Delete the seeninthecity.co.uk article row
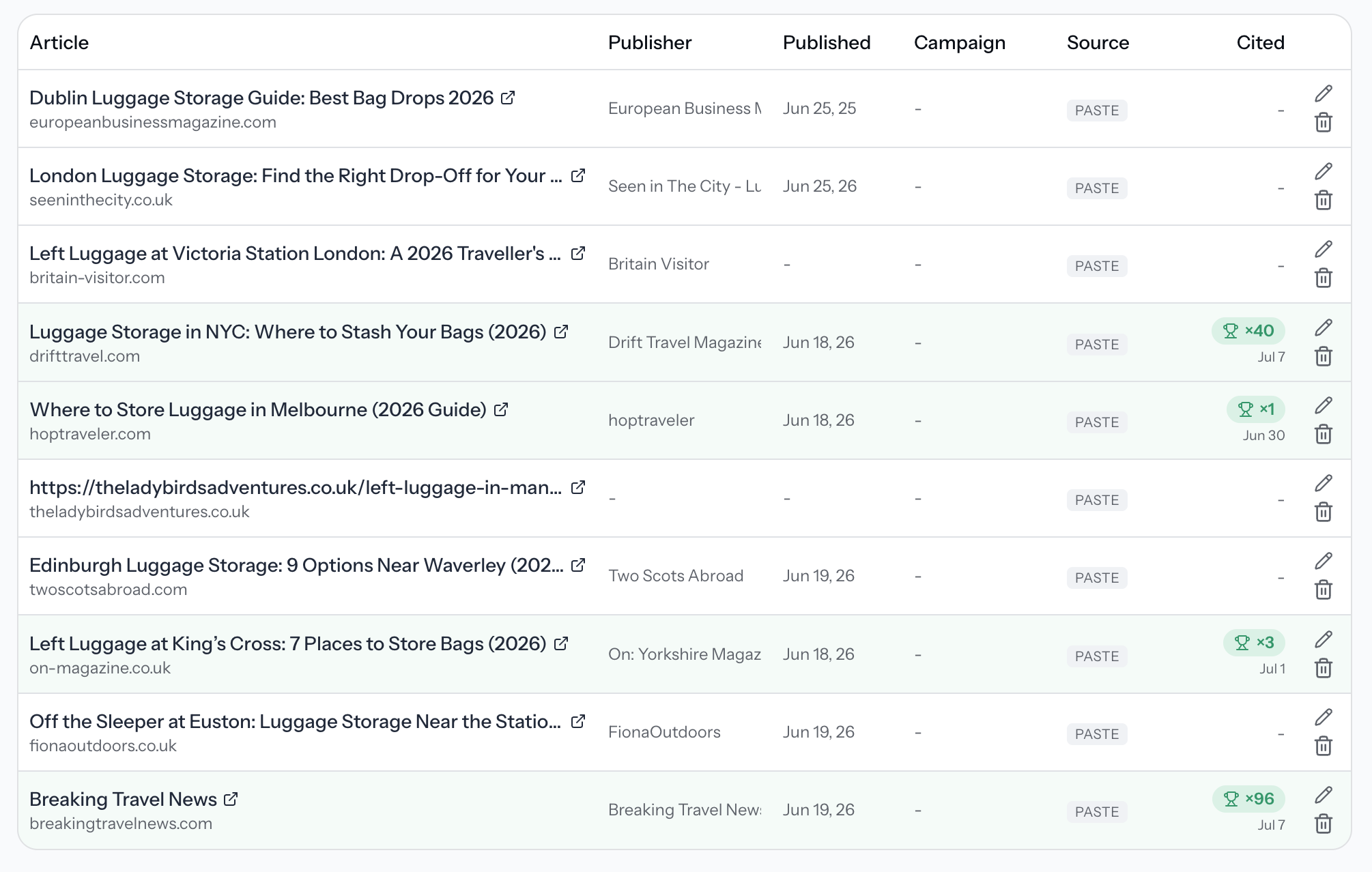The image size is (1372, 872). point(1324,201)
